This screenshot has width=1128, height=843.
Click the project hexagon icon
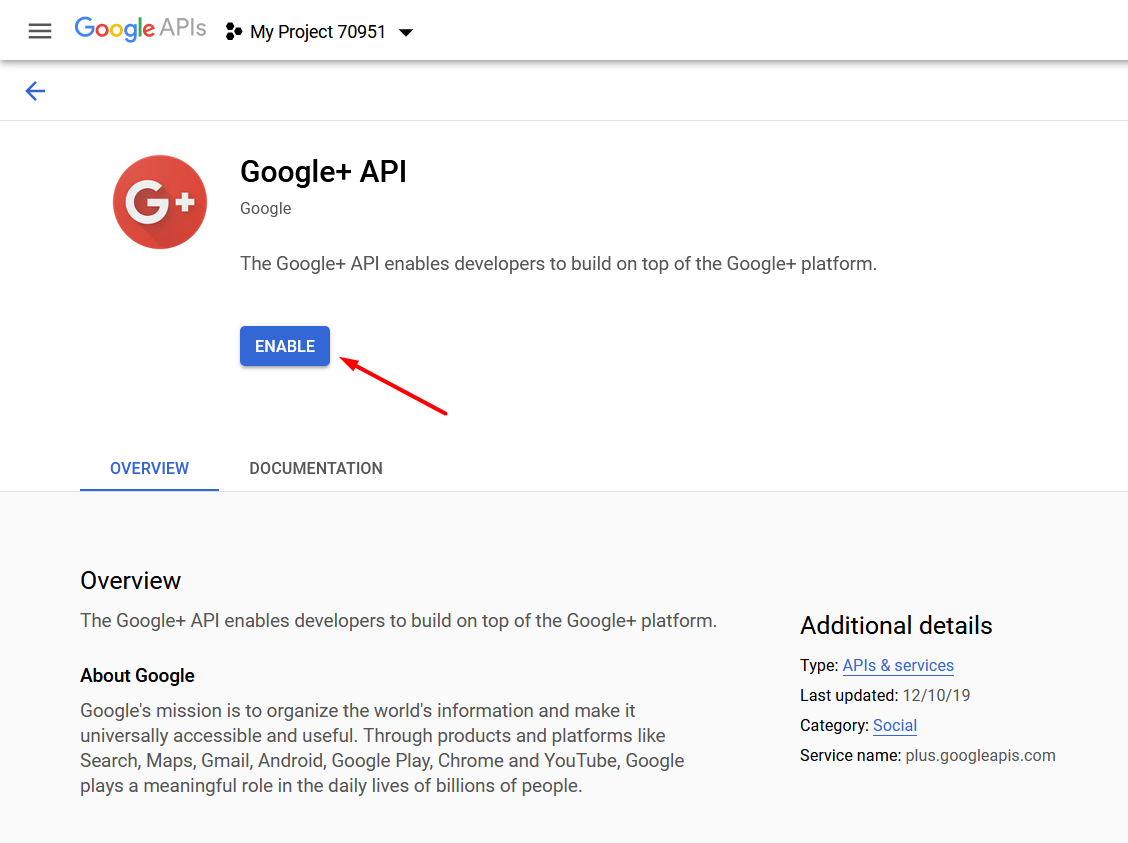coord(233,32)
